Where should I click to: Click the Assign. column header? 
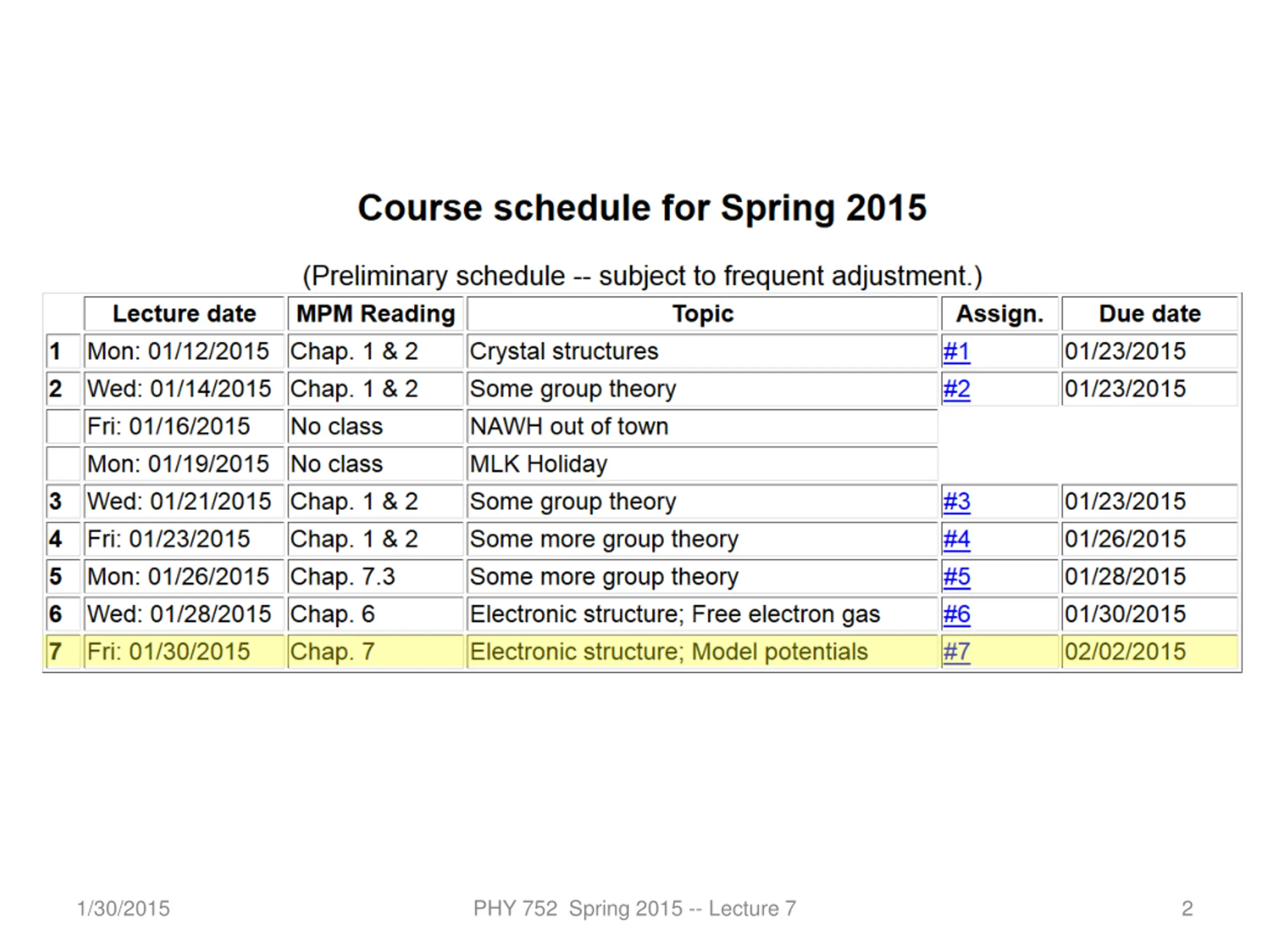click(x=1000, y=314)
